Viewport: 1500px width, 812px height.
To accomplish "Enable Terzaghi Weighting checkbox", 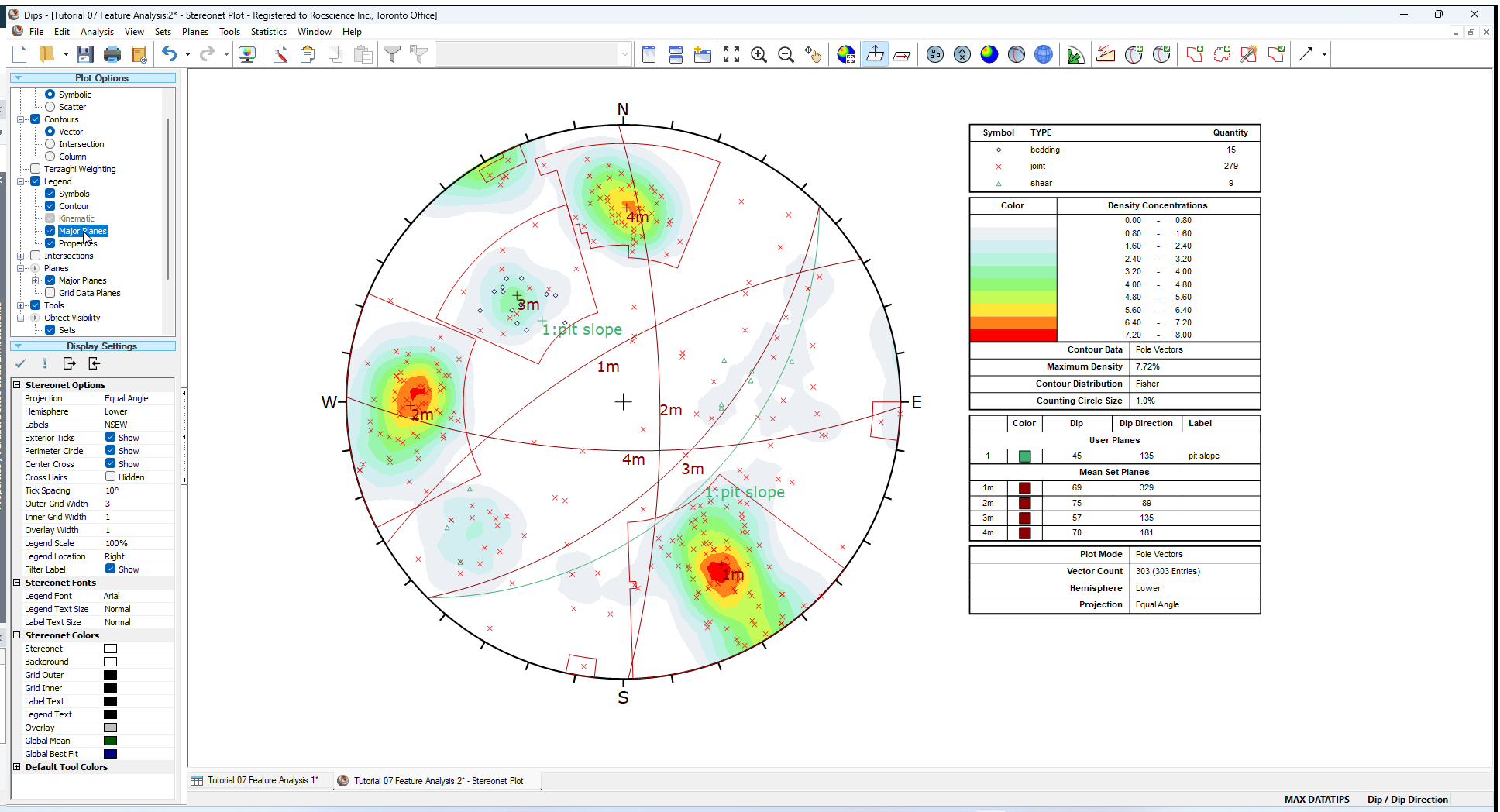I will (36, 169).
